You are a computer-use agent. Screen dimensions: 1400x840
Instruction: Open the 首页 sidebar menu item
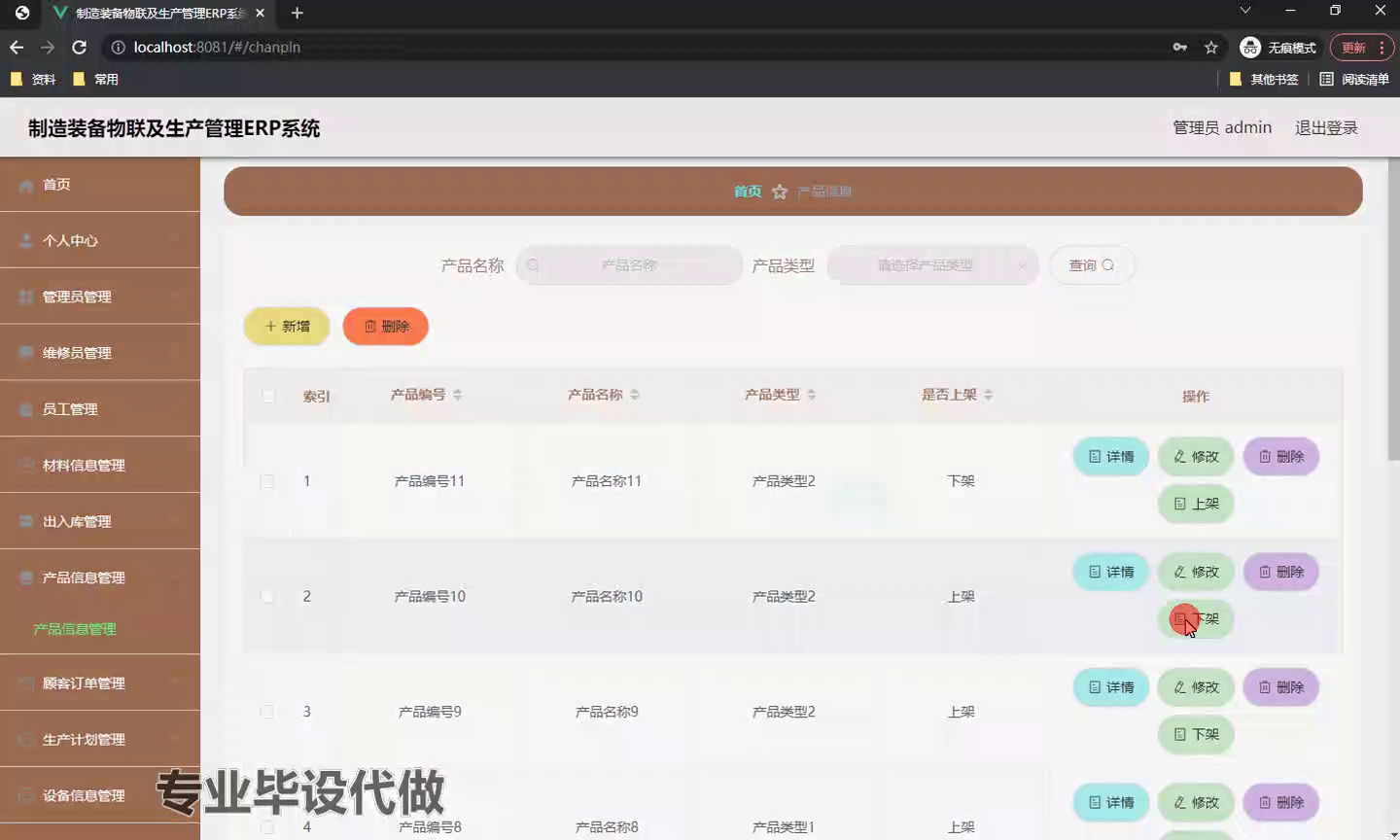(x=100, y=185)
